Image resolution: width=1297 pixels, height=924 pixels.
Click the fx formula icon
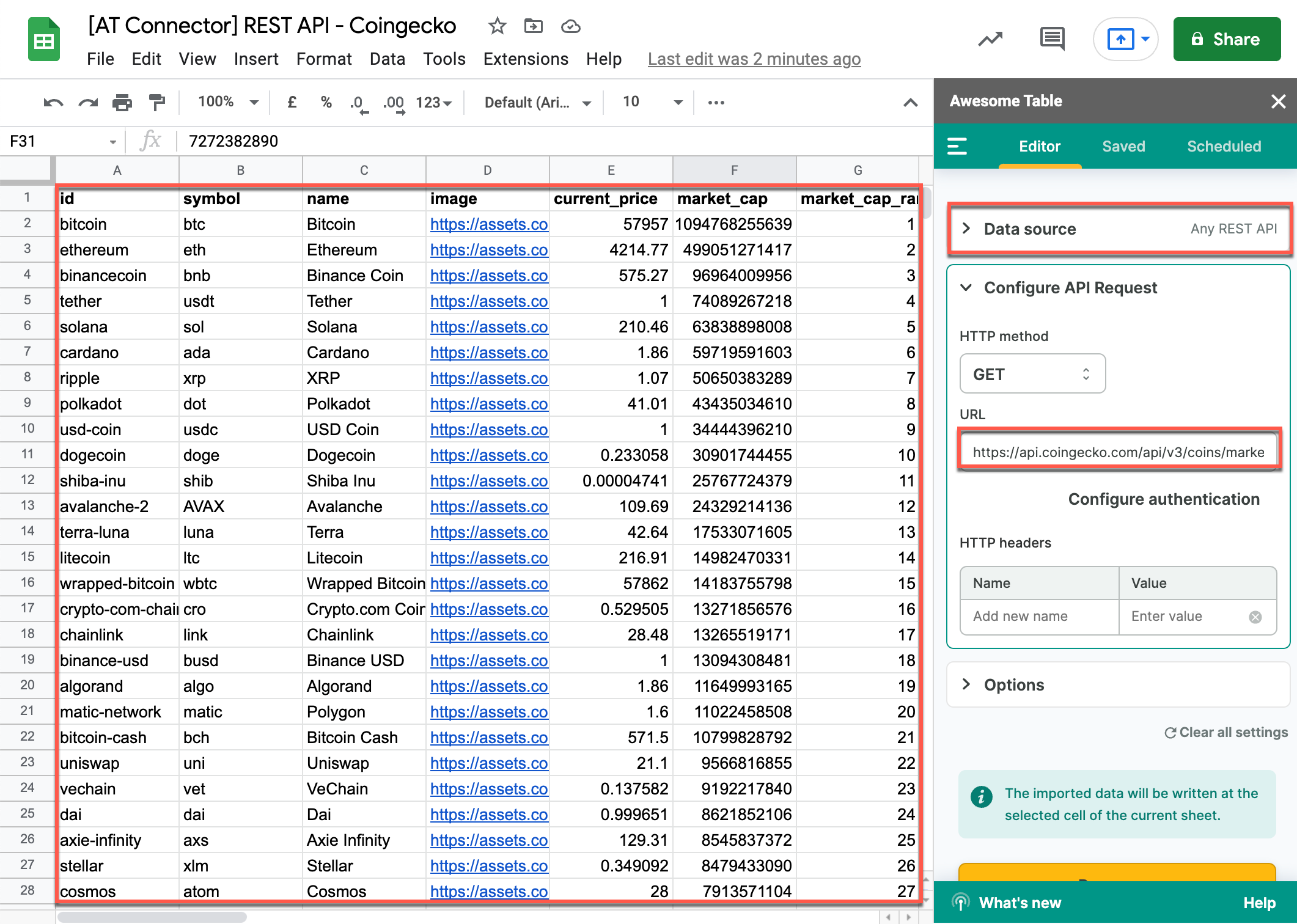coord(150,141)
